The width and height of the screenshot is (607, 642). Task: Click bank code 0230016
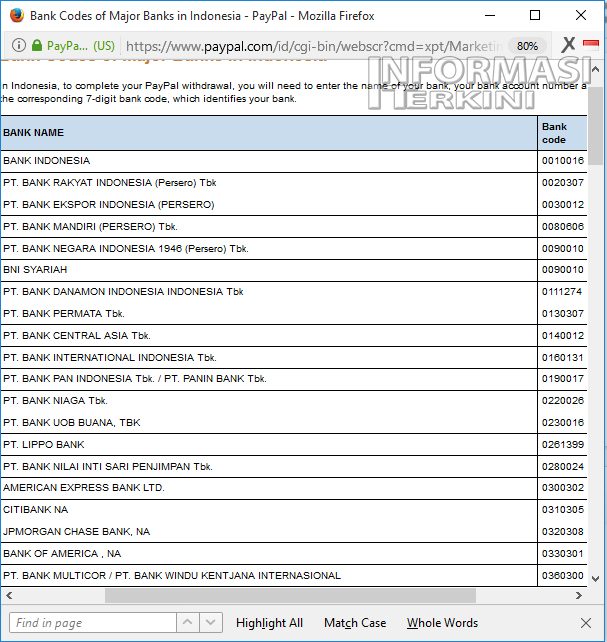click(x=563, y=423)
